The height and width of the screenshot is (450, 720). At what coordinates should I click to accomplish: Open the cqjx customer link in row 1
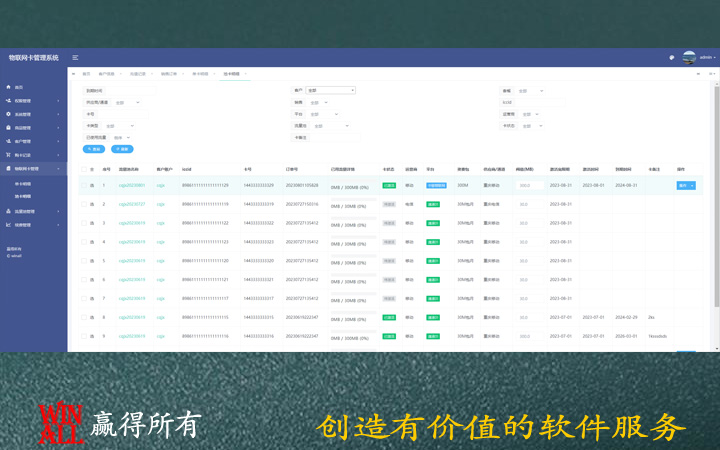click(x=161, y=186)
